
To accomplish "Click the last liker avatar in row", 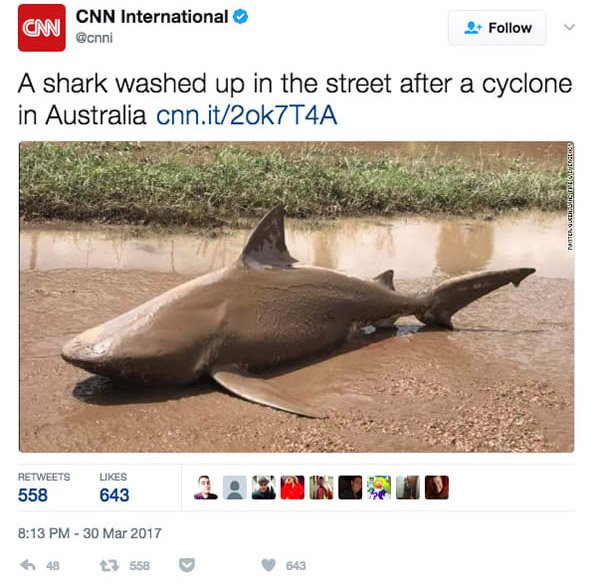I will click(x=437, y=487).
